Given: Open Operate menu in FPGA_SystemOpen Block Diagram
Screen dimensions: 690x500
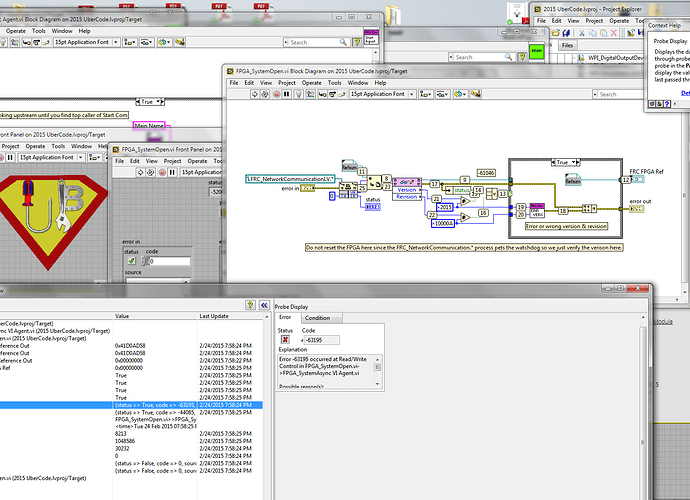Looking at the screenshot, I should click(312, 83).
